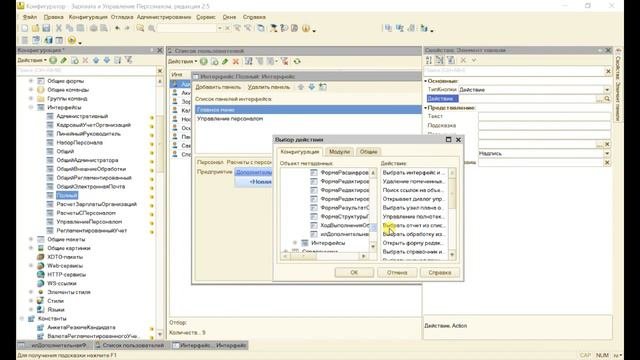
Task: Open the Действия dropdown in user list window
Action: (183, 62)
